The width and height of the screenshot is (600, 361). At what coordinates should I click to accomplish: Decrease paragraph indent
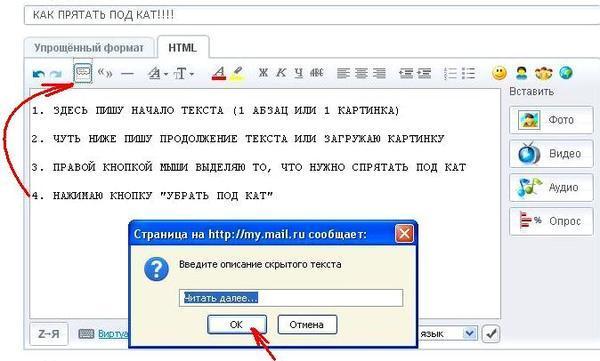pos(406,73)
